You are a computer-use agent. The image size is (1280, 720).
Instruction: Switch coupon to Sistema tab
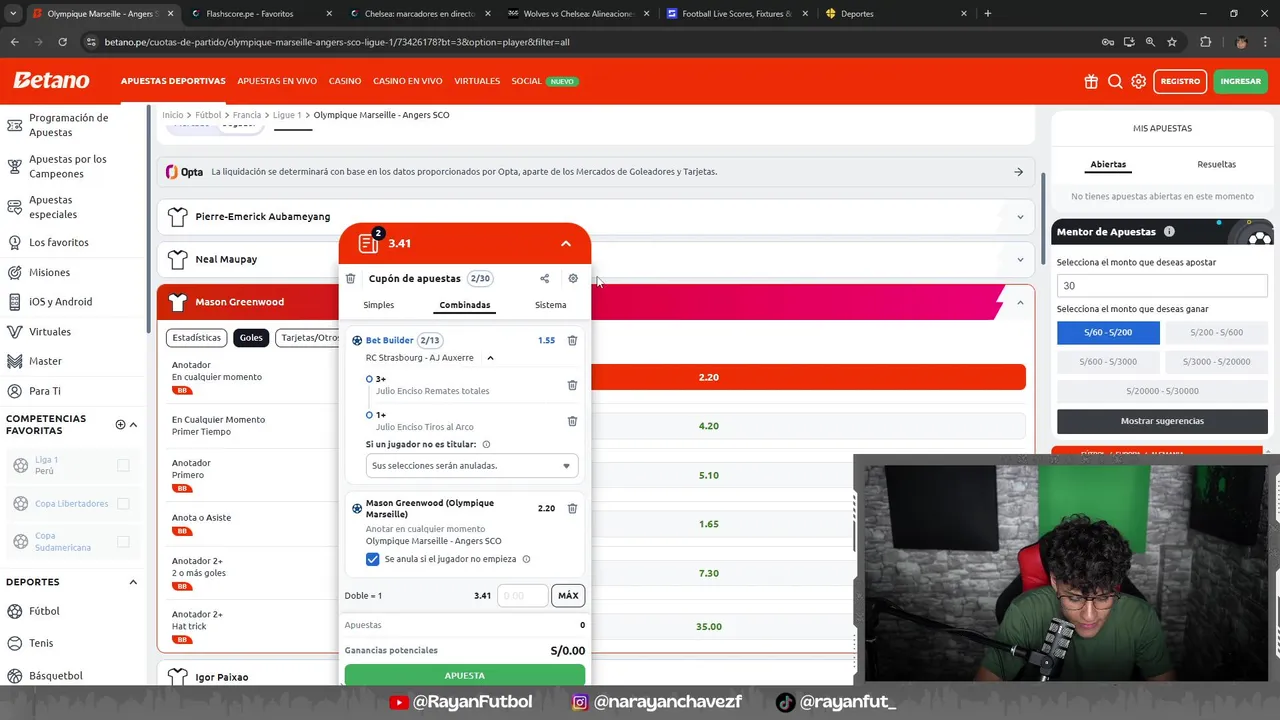tap(550, 305)
